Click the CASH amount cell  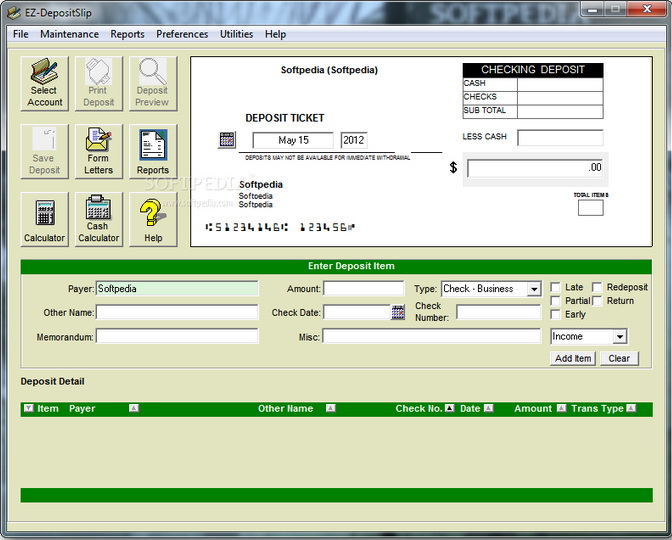click(x=560, y=84)
